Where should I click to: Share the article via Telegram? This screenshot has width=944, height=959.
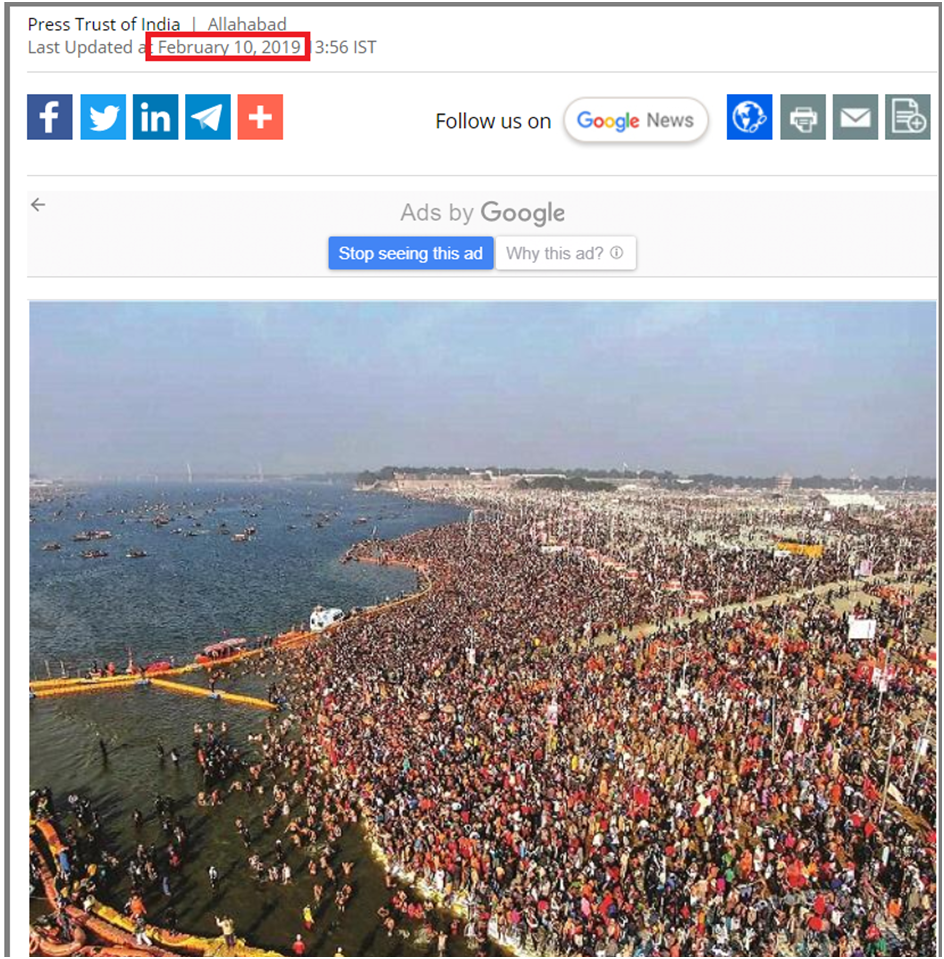[208, 117]
